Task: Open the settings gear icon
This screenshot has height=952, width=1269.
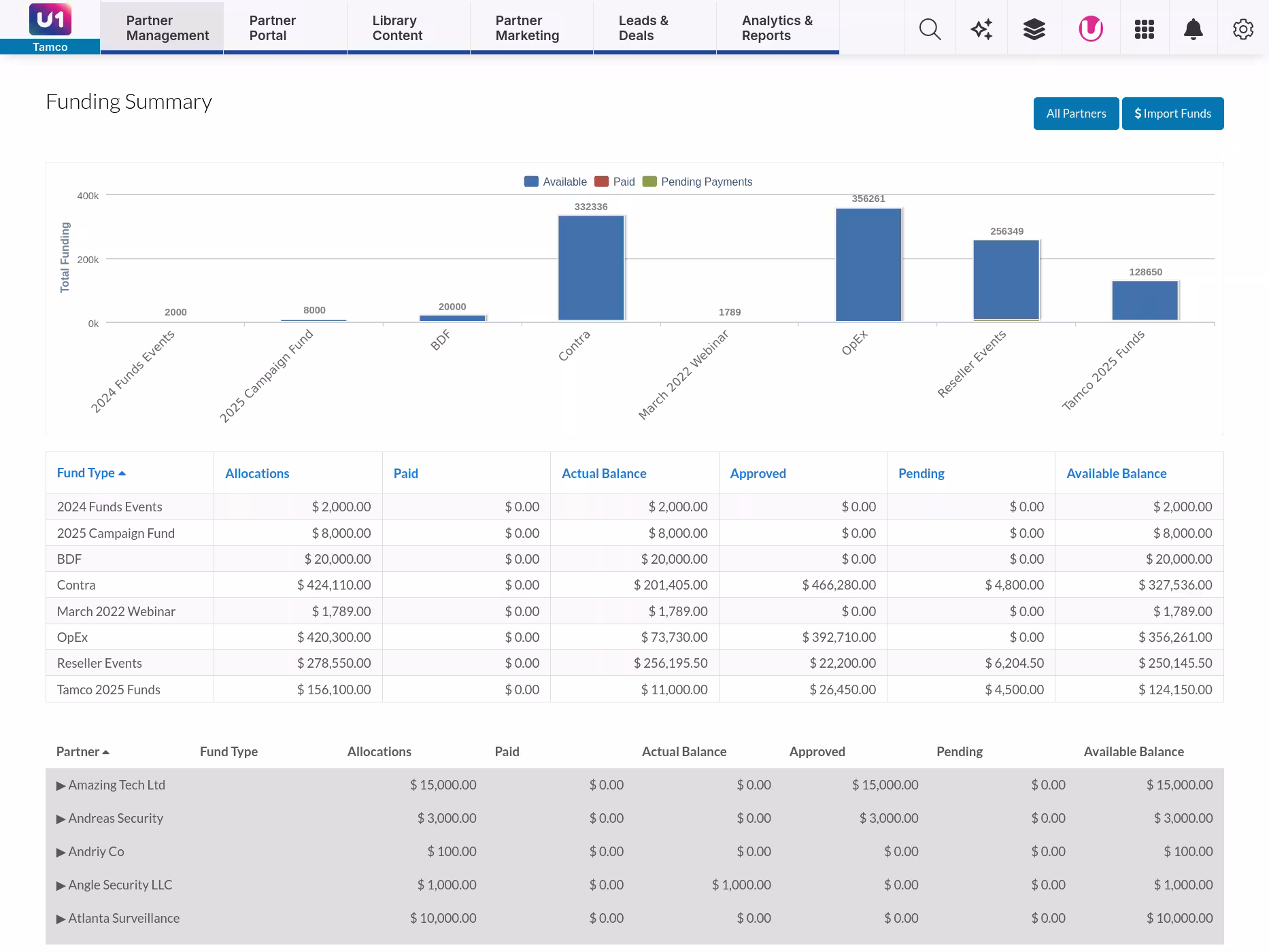Action: (x=1242, y=29)
